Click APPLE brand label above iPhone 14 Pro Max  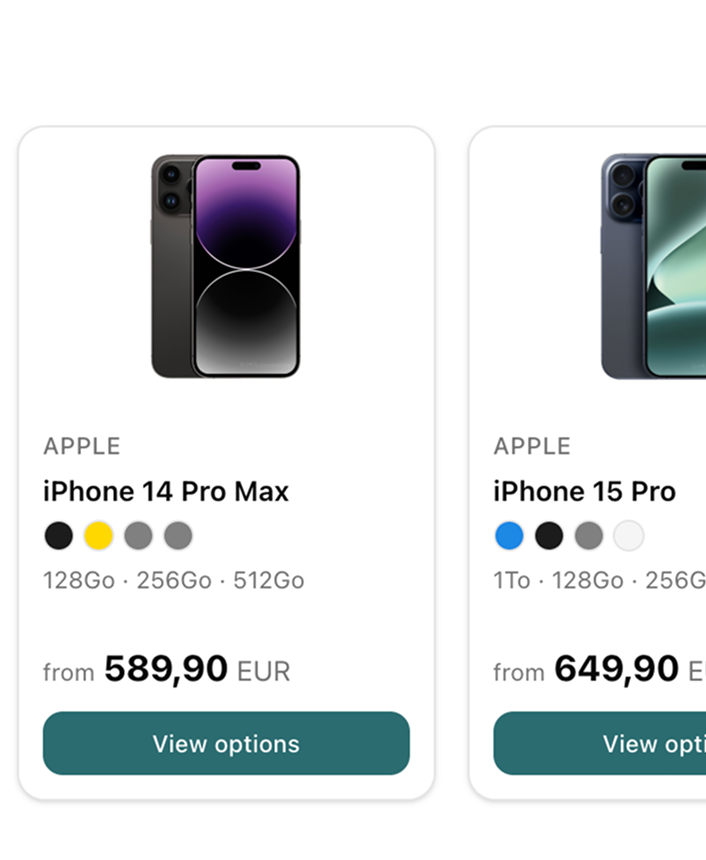point(82,446)
